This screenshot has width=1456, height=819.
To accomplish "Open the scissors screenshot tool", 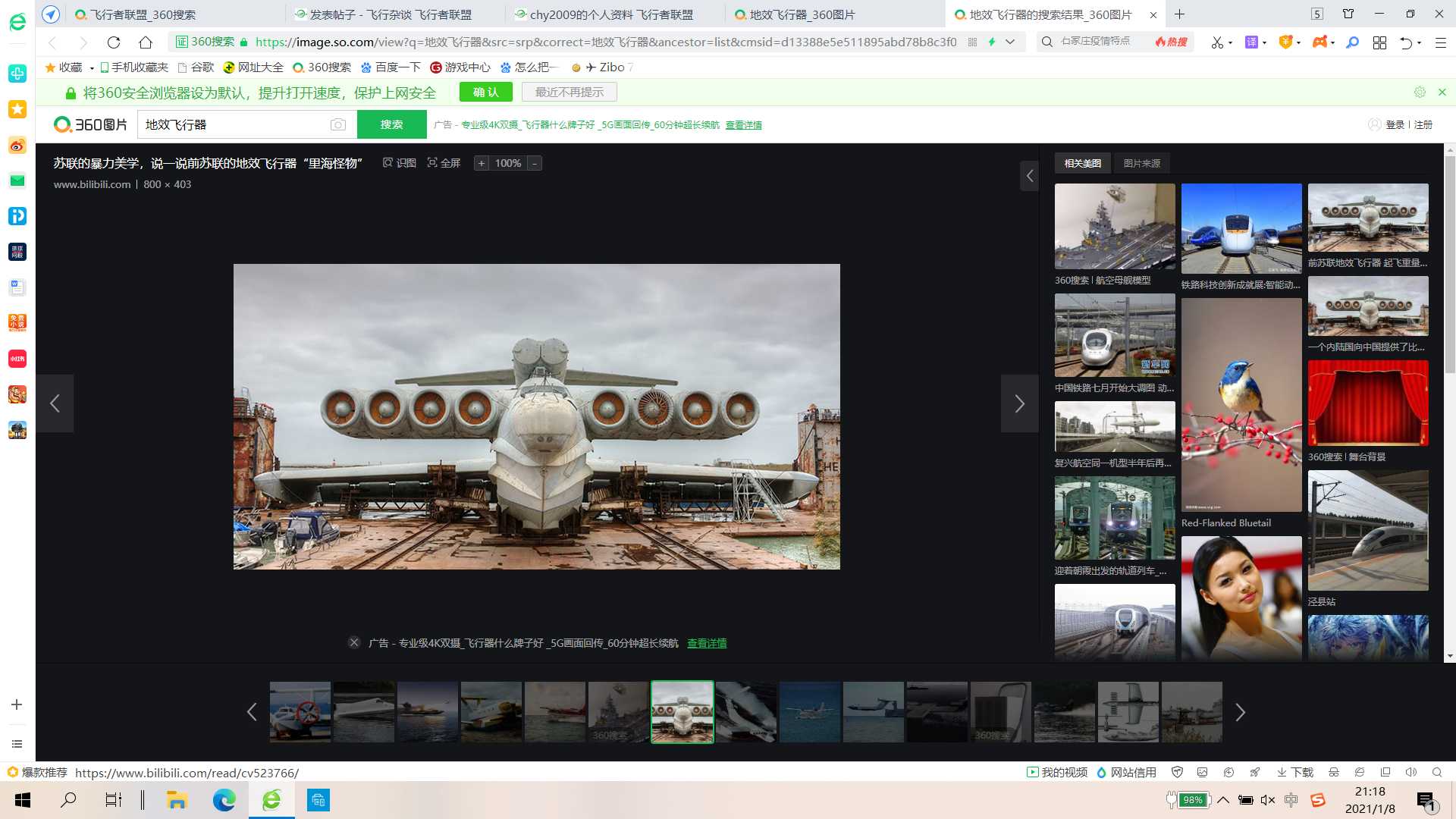I will coord(1216,42).
